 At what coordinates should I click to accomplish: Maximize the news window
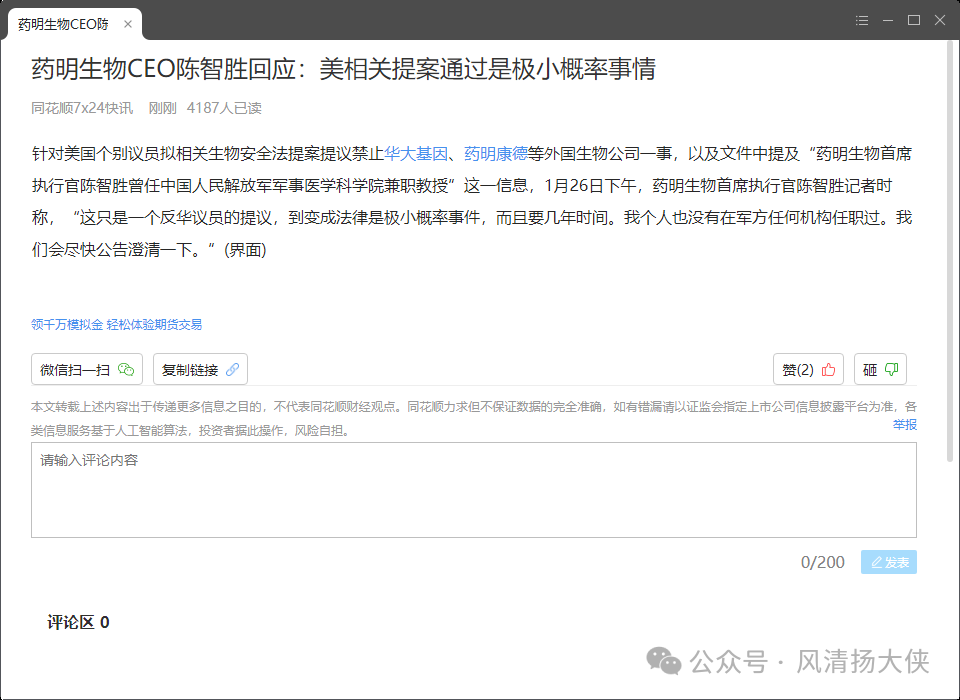coord(913,20)
